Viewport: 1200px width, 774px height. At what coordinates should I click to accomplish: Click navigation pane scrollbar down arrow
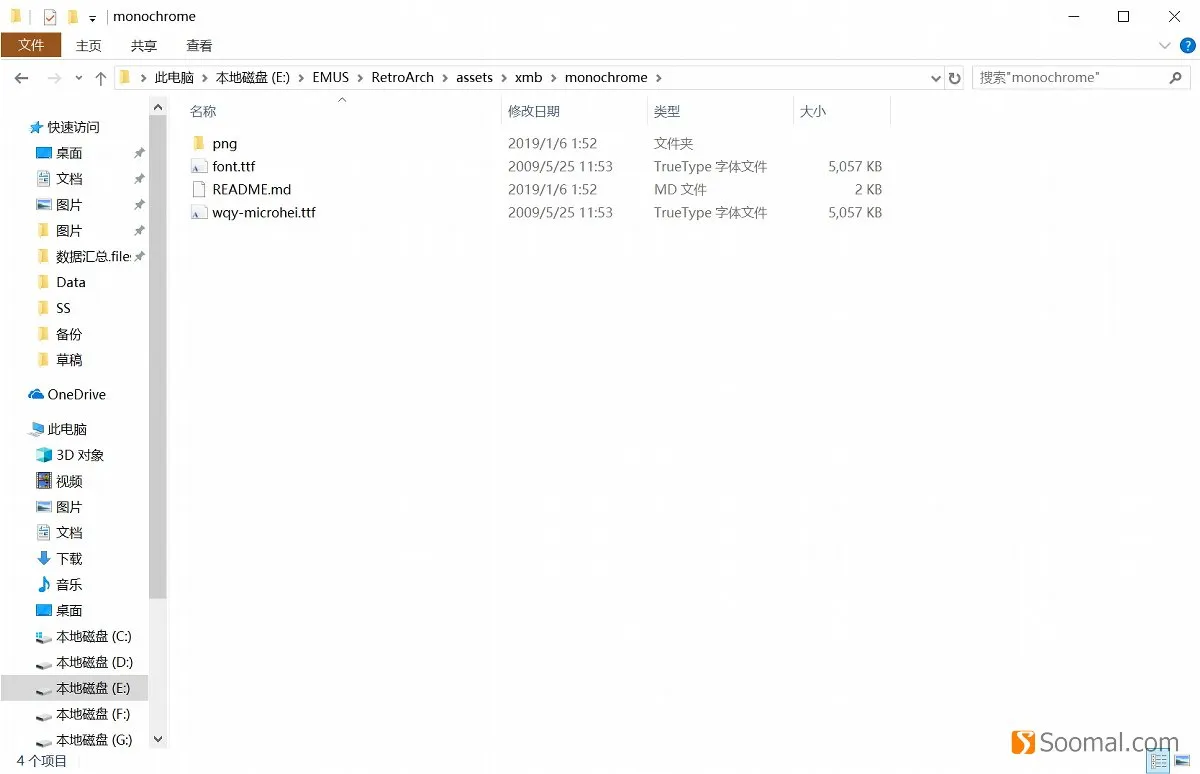pos(157,739)
